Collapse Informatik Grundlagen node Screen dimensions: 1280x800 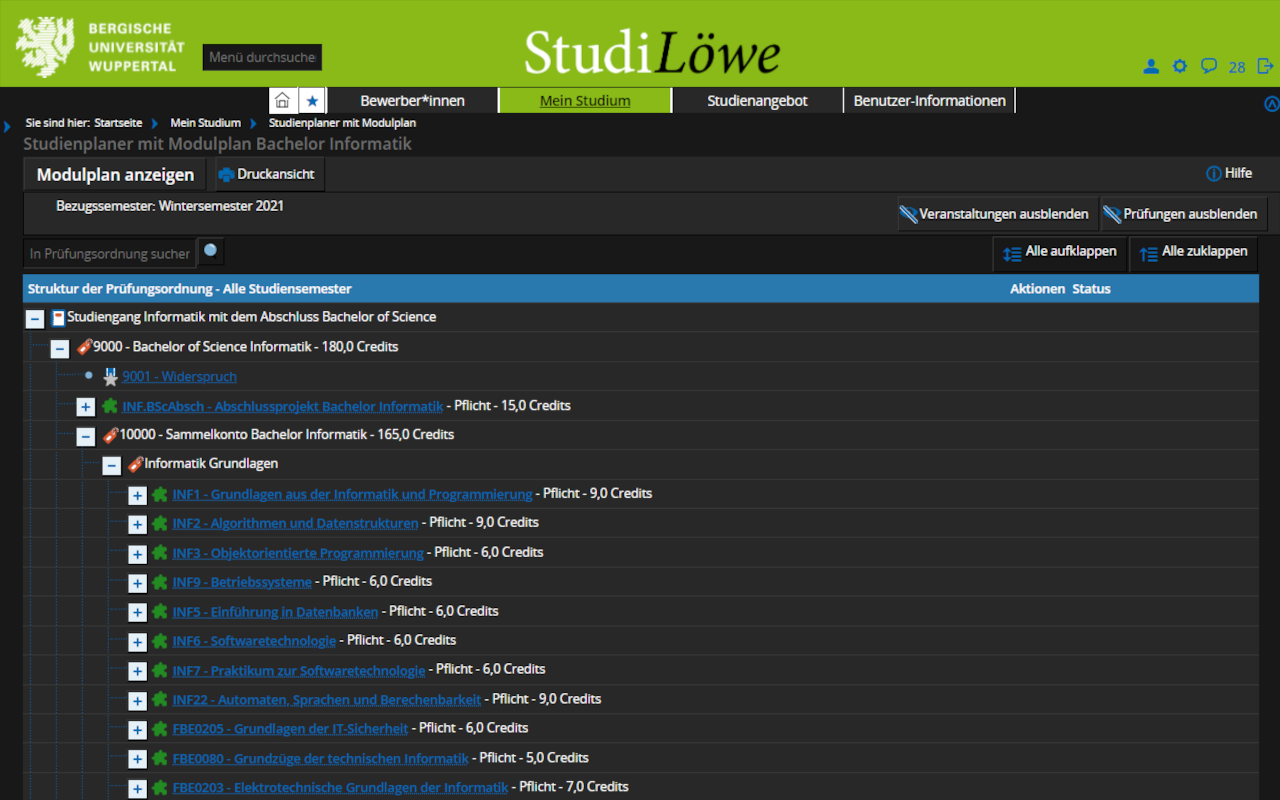point(111,466)
